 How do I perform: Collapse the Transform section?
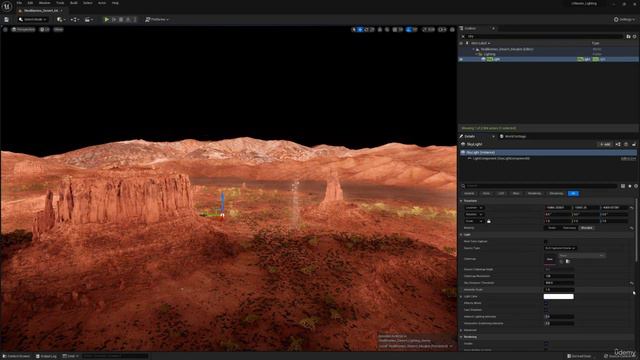[461, 201]
